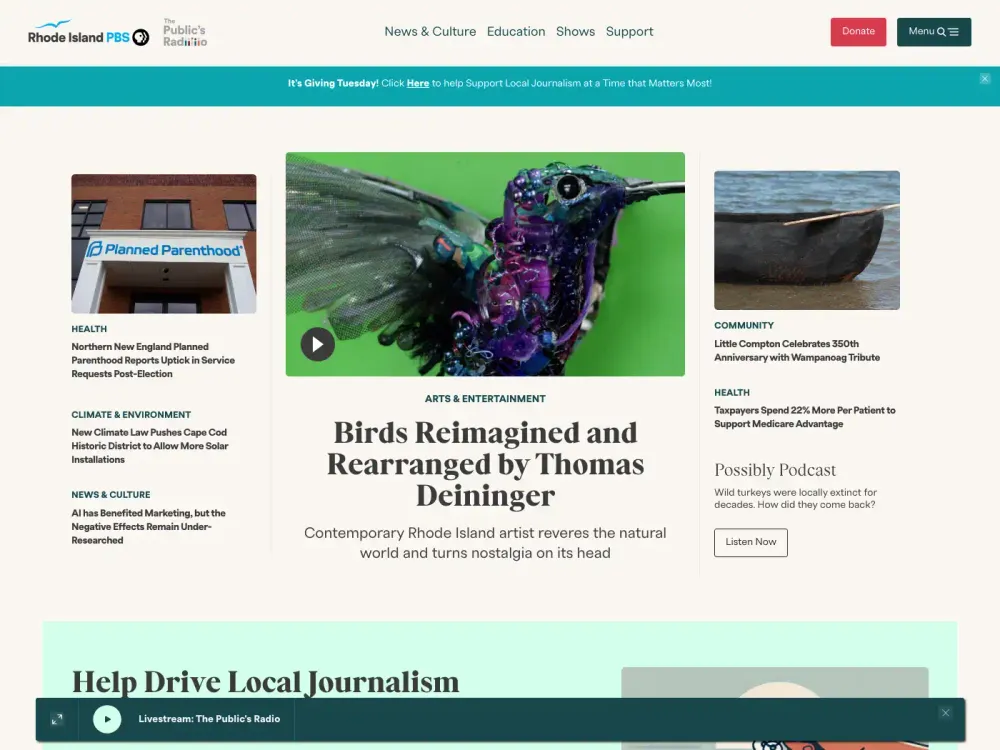Click The Public's Radio logo

coord(185,33)
